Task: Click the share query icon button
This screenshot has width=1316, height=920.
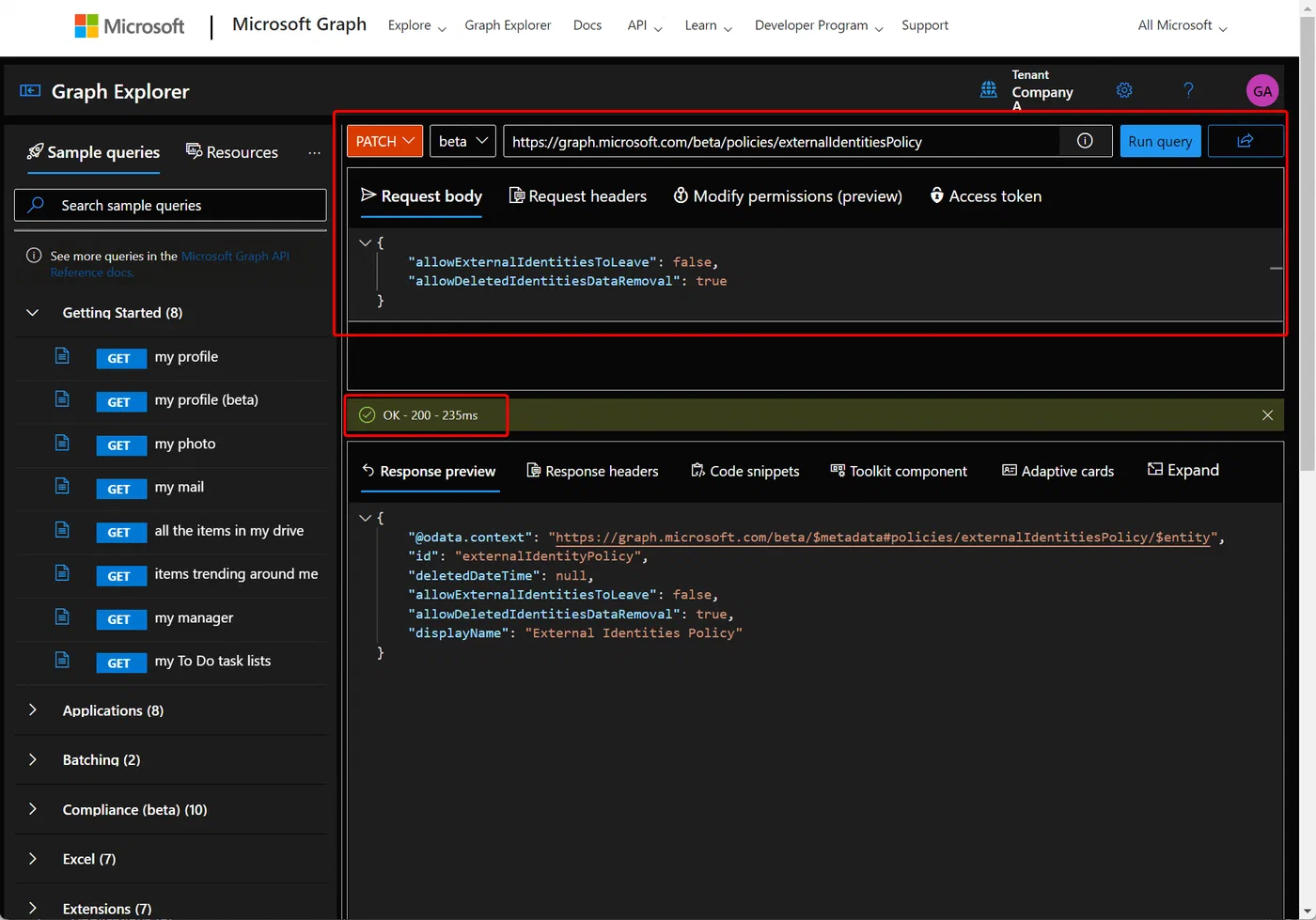Action: [x=1245, y=141]
